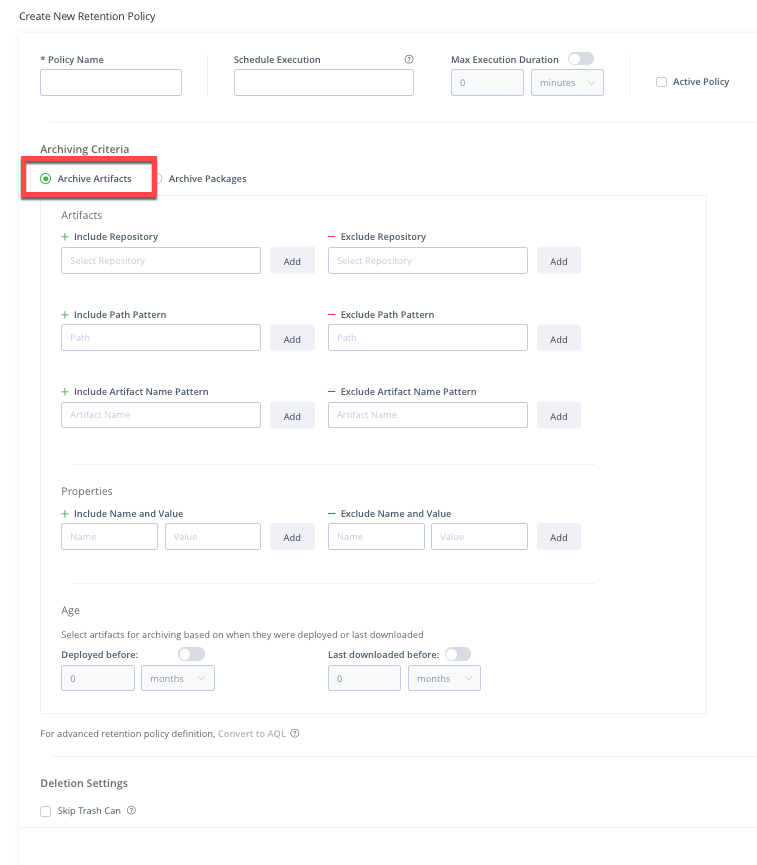This screenshot has height=865, width=757.
Task: Open Skip Trash Can help icon
Action: click(x=131, y=810)
